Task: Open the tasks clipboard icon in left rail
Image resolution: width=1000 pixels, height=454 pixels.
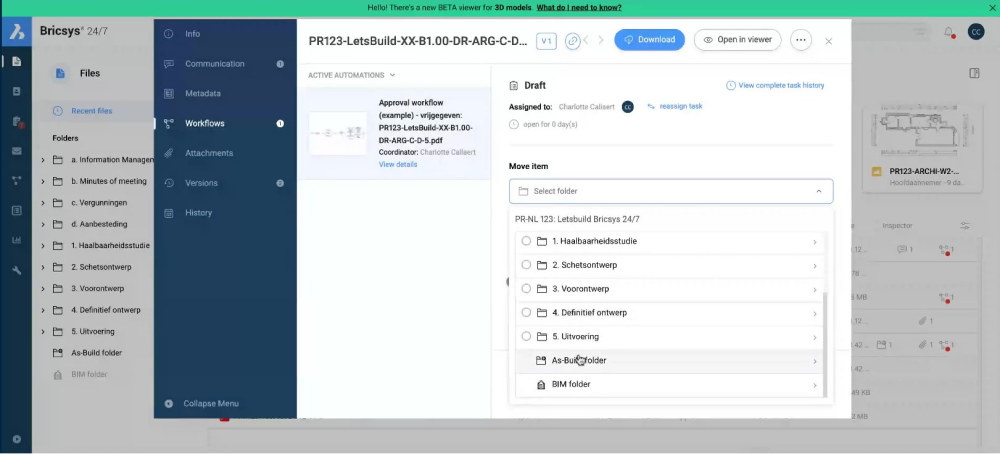Action: [x=17, y=121]
